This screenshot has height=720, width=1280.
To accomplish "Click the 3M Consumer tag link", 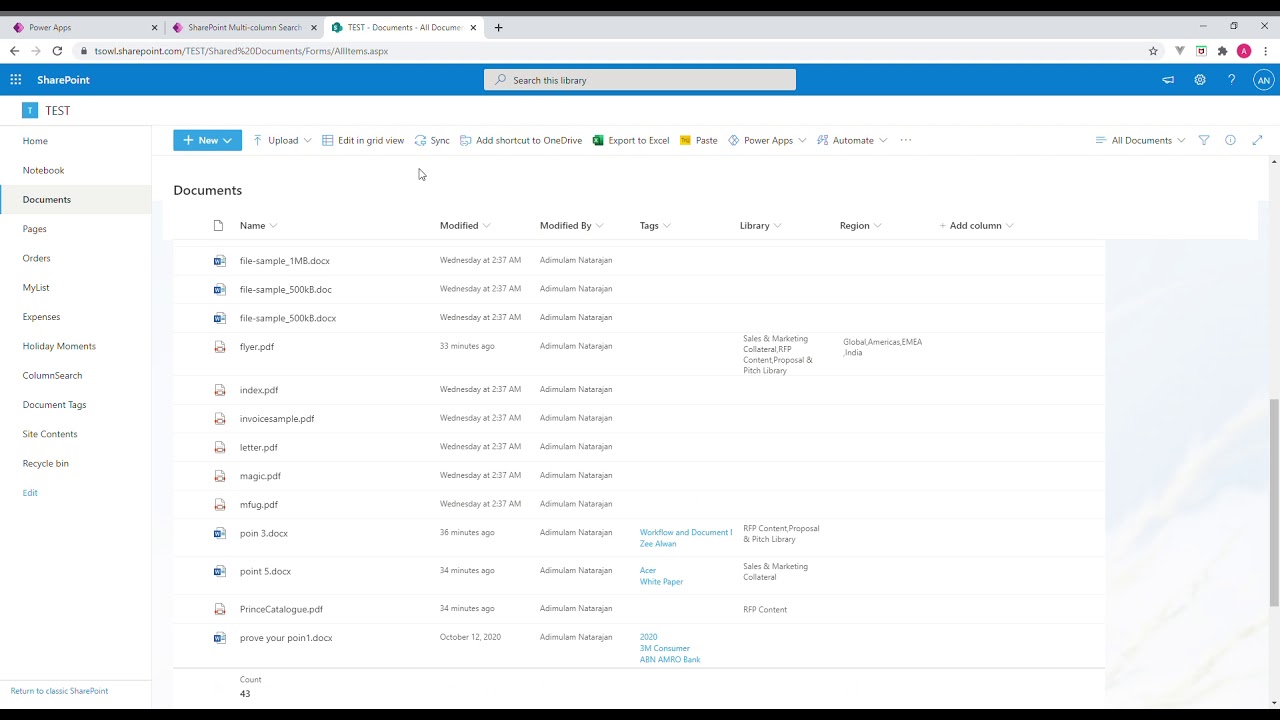I will tap(665, 648).
